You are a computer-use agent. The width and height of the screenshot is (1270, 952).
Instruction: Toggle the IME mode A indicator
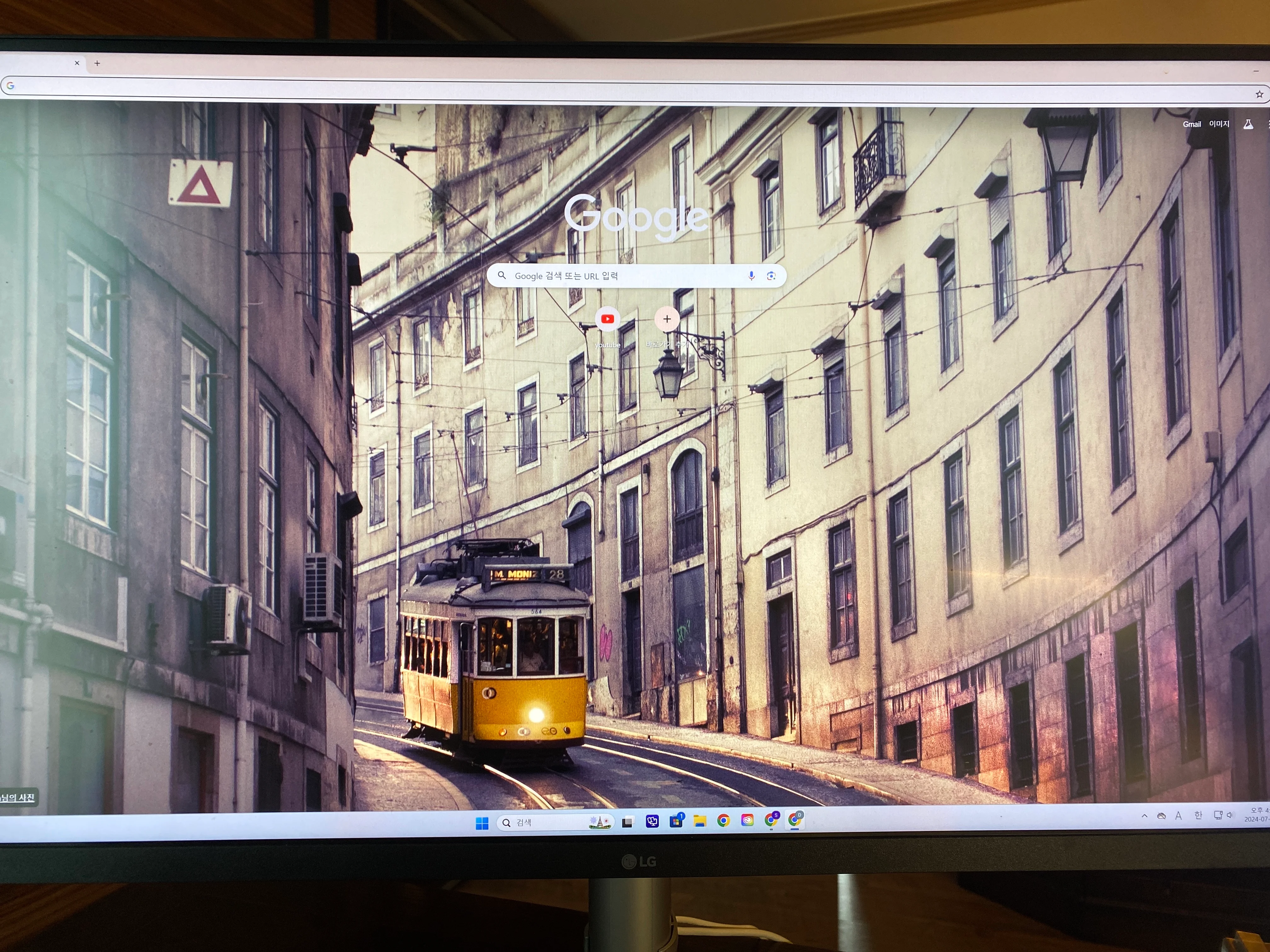tap(1178, 815)
